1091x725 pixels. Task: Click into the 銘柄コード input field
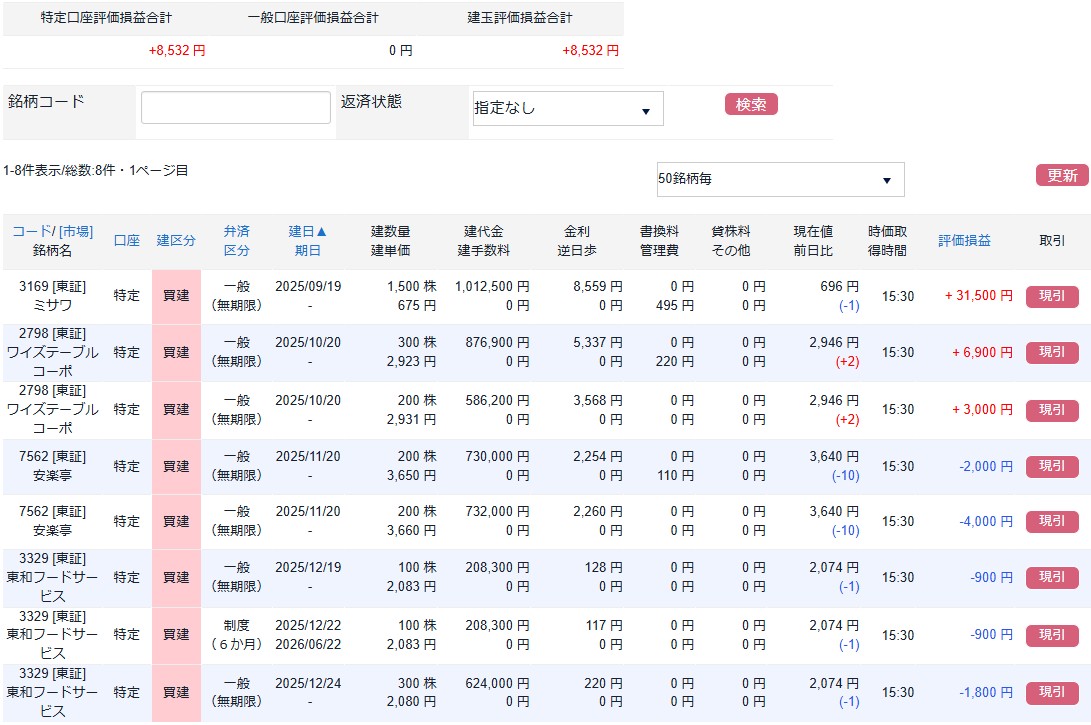235,107
